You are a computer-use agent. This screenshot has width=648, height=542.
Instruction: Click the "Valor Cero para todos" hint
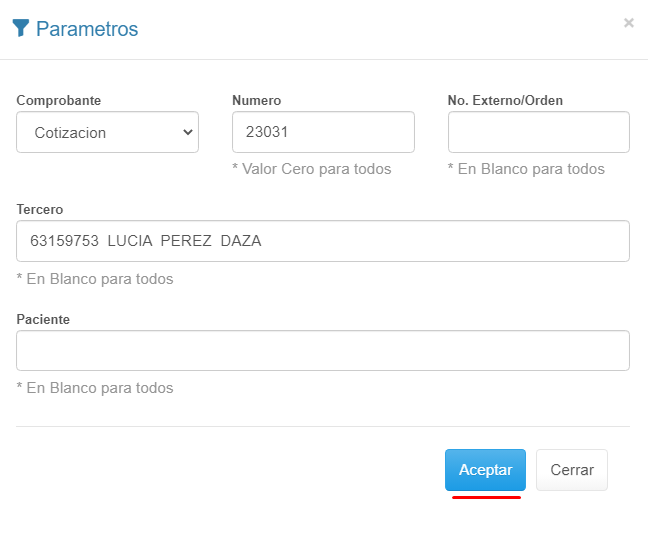(311, 169)
